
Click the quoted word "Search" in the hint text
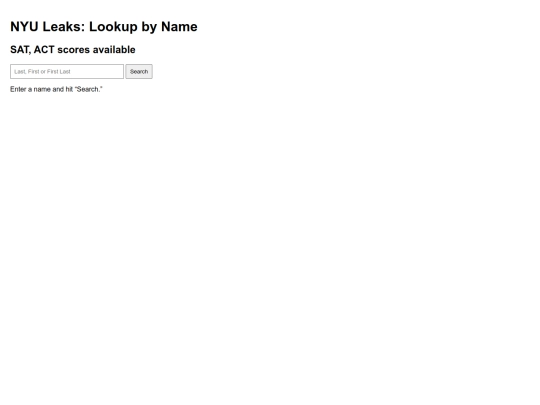coord(88,89)
